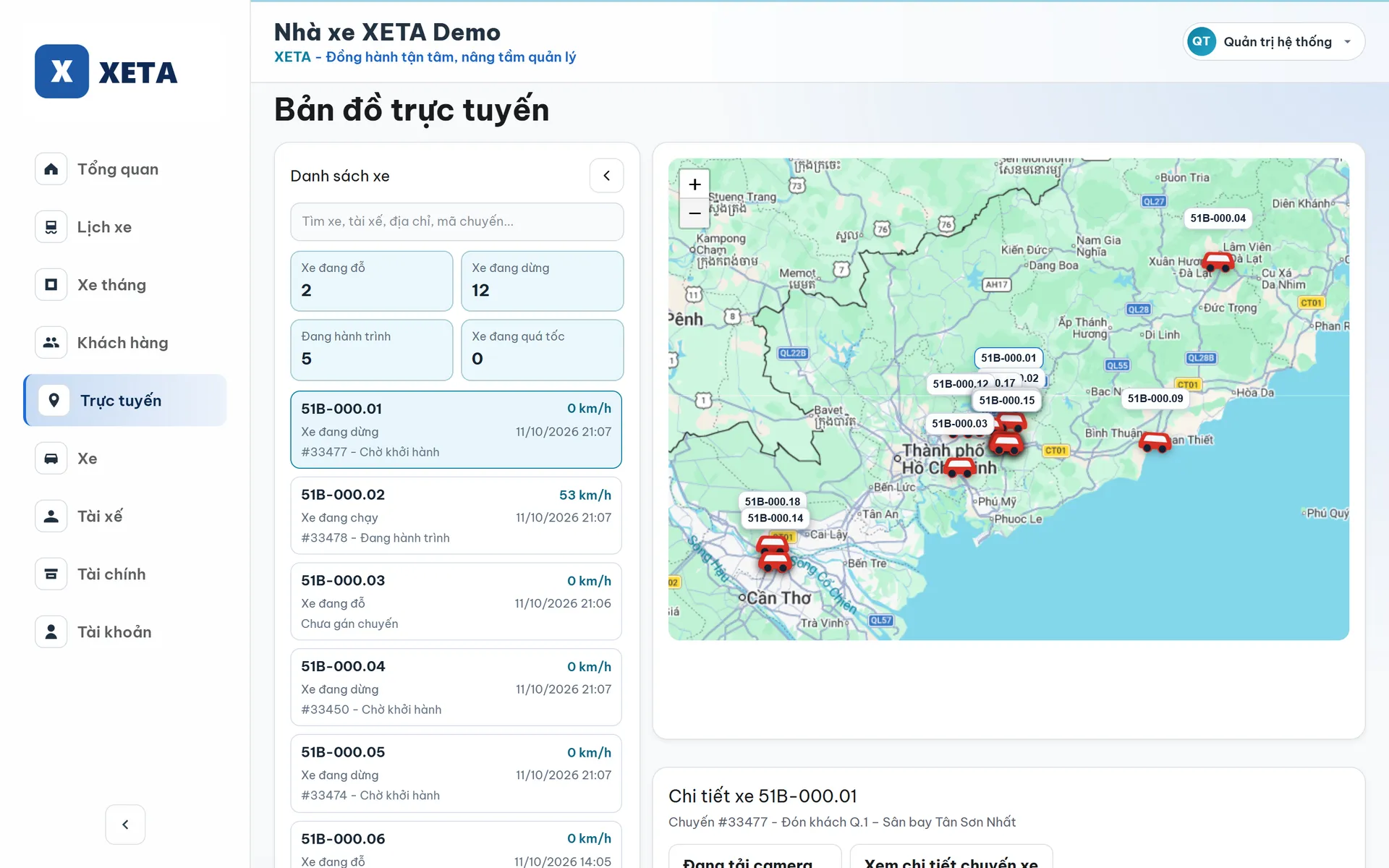This screenshot has height=868, width=1389.
Task: Collapse the left sidebar
Action: (x=125, y=825)
